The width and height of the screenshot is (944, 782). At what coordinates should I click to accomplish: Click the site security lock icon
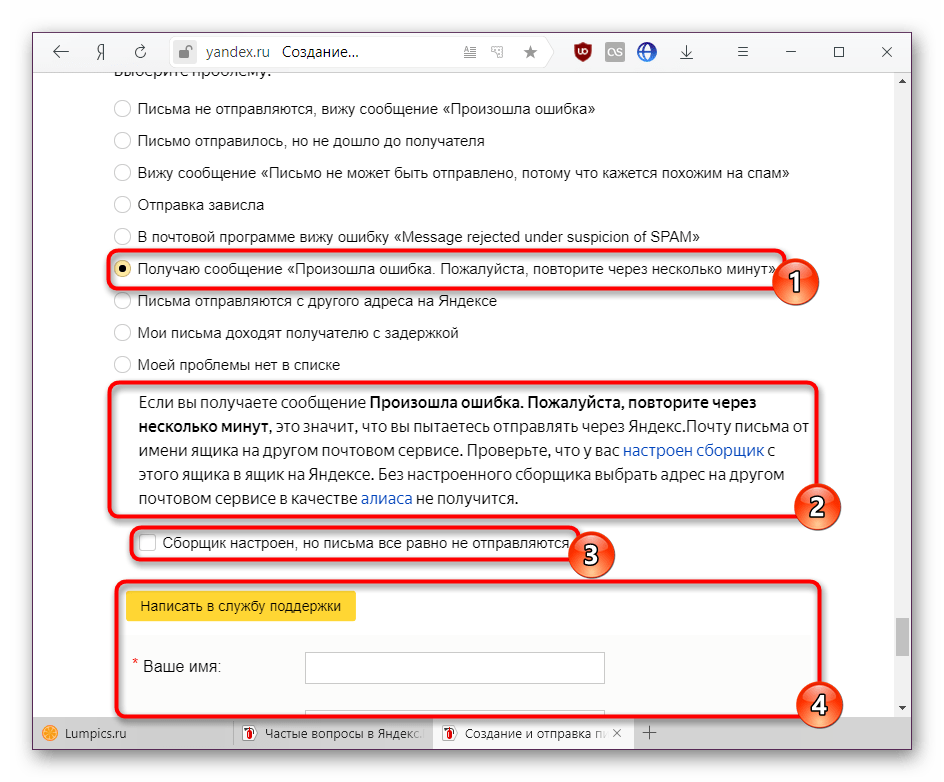tap(185, 52)
